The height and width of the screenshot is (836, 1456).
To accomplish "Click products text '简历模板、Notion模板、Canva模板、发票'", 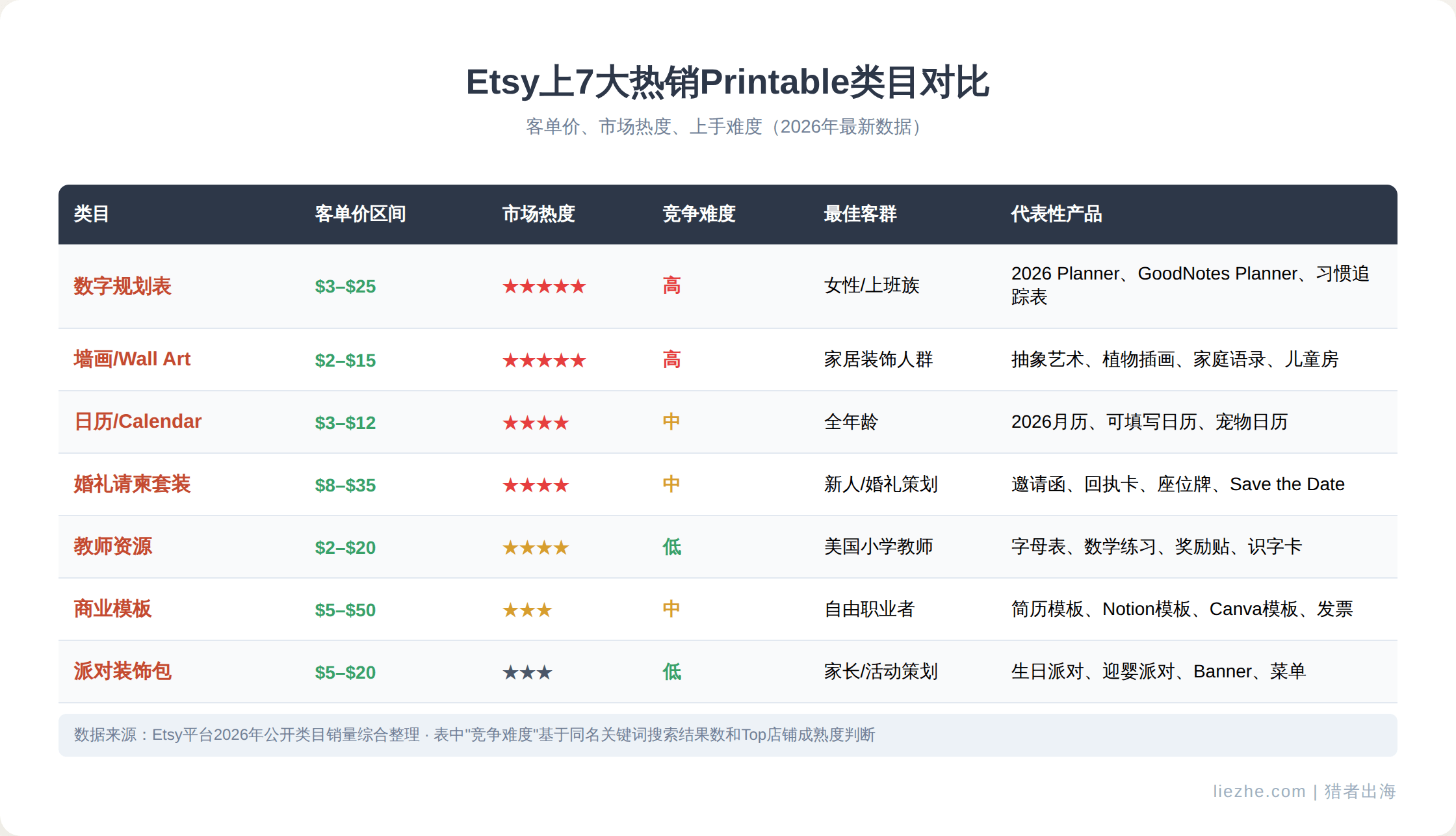I will (x=1182, y=609).
